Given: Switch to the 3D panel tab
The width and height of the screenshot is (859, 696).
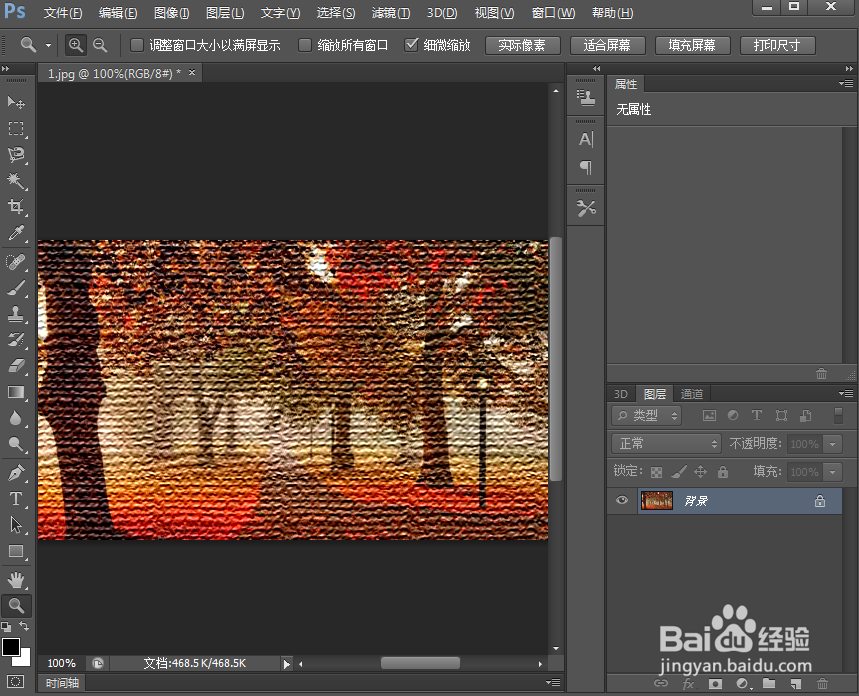Looking at the screenshot, I should point(621,394).
